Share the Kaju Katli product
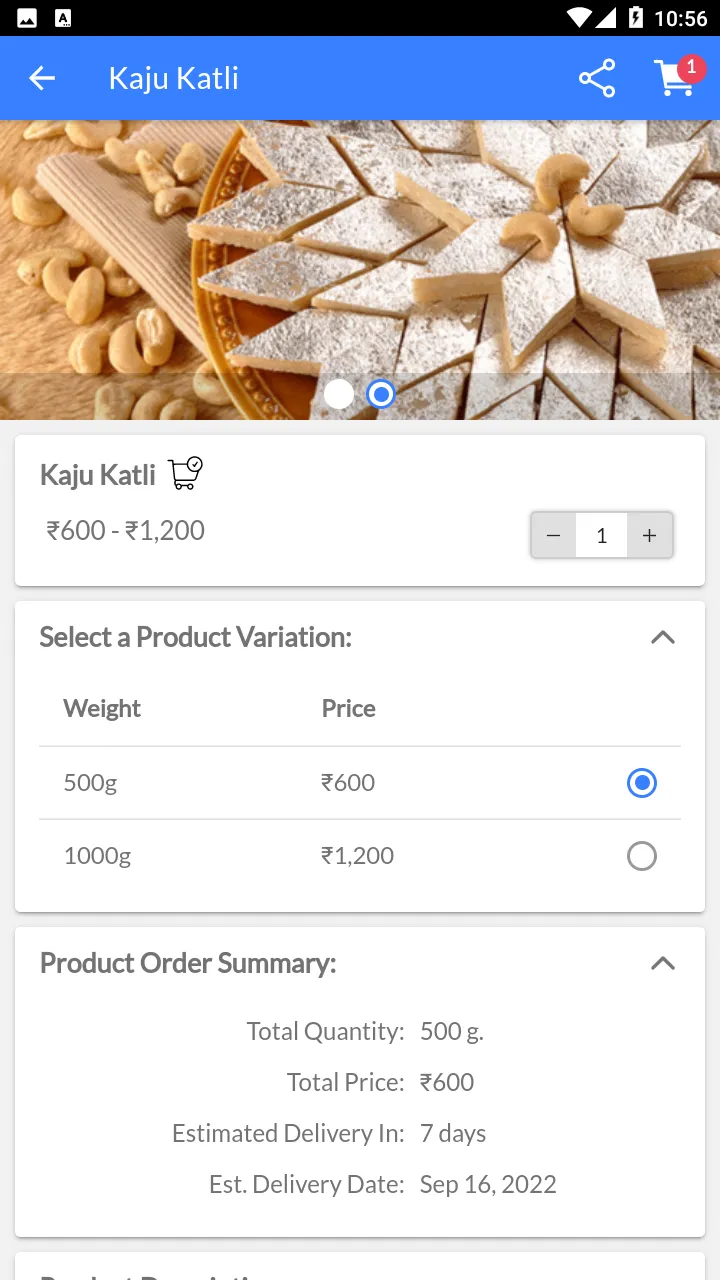 coord(597,79)
